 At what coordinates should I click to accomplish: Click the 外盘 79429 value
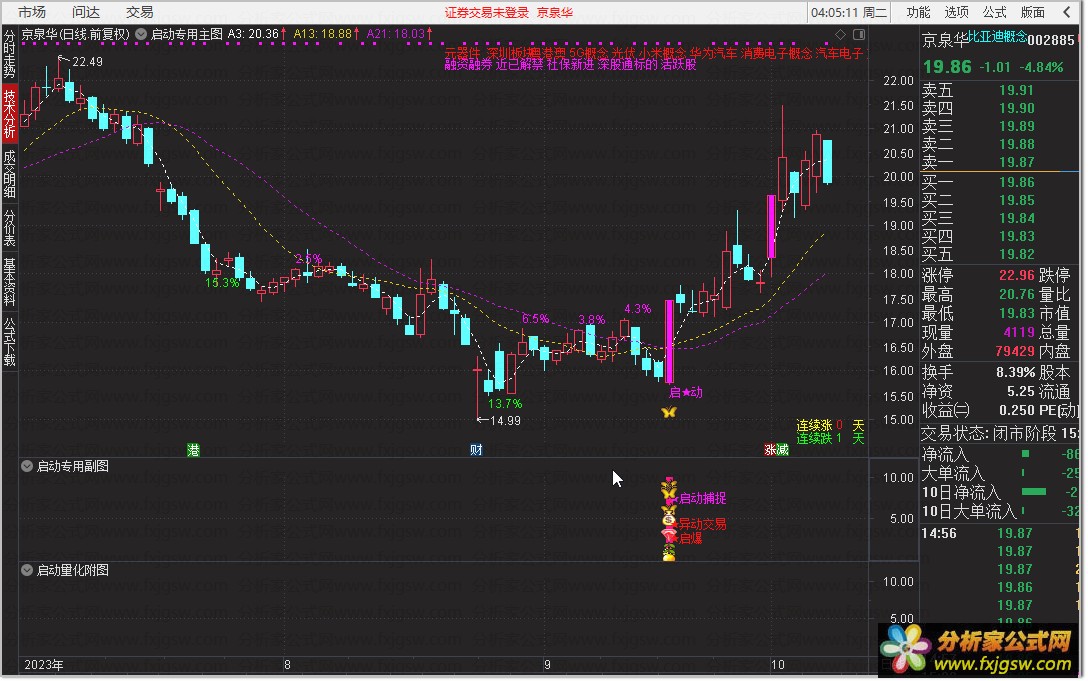(x=1014, y=352)
